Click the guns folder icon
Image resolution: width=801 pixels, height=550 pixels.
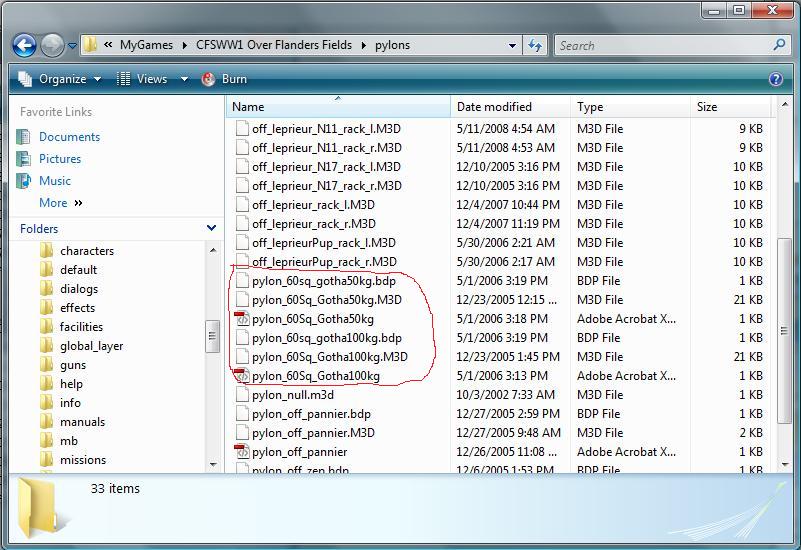click(x=46, y=365)
